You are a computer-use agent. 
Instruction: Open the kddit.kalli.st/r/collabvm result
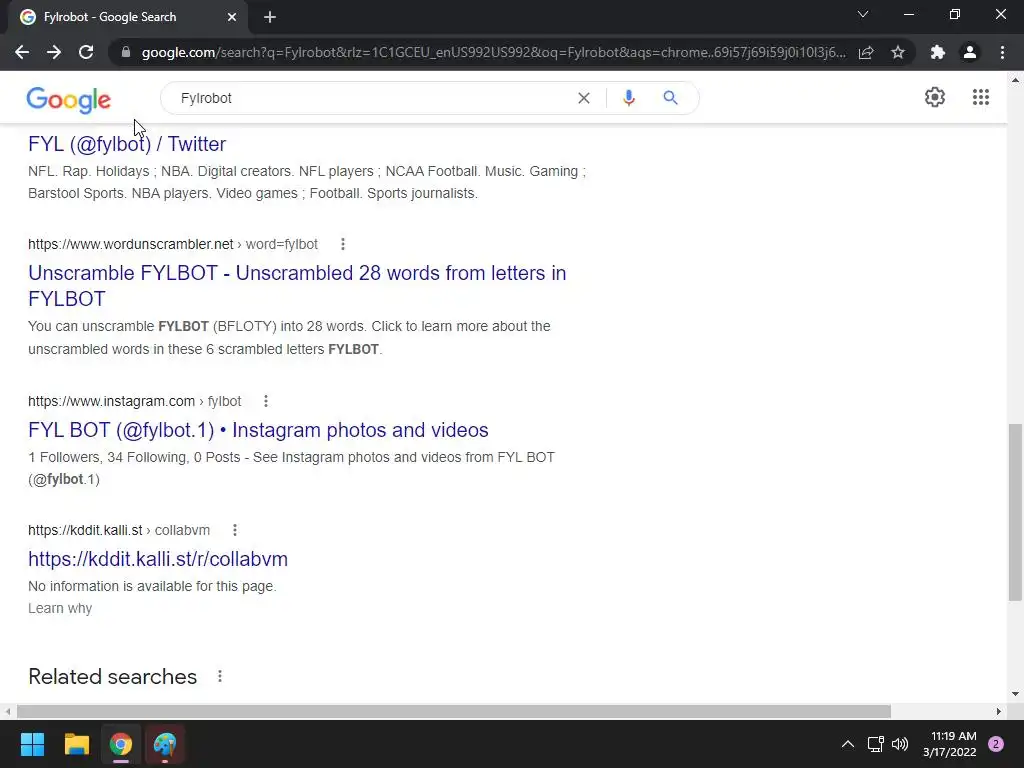(x=158, y=559)
